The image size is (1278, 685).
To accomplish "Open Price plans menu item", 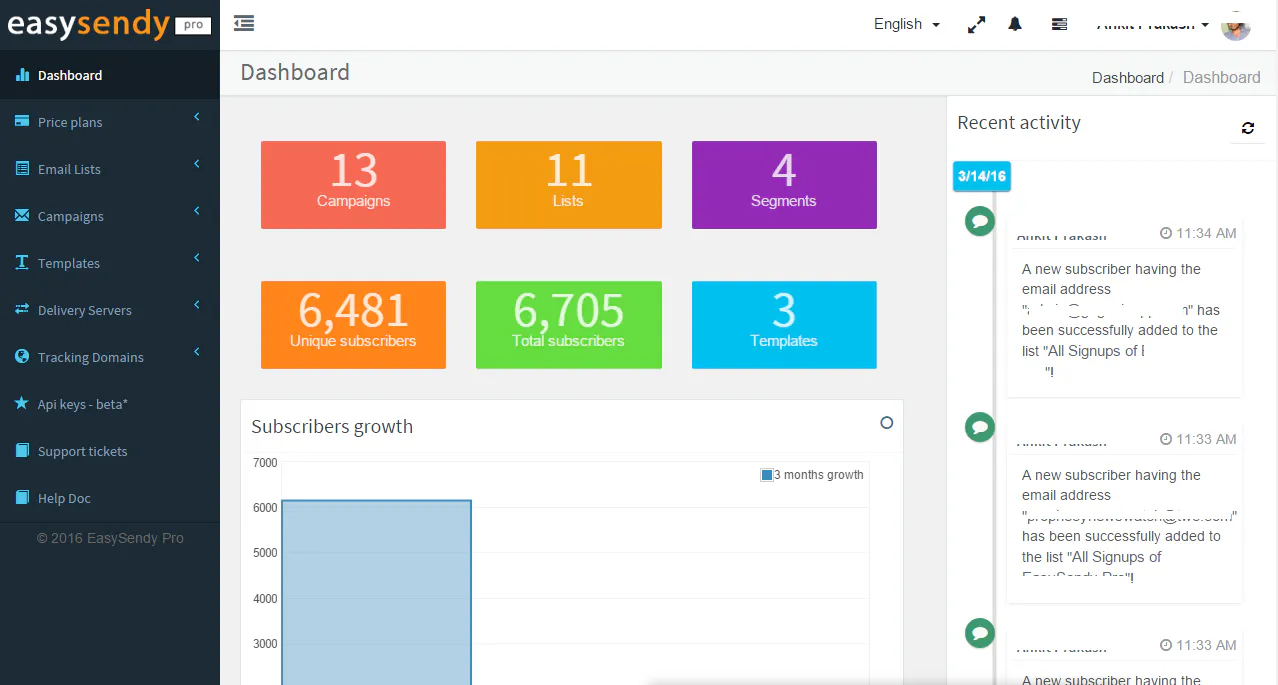I will pyautogui.click(x=110, y=122).
